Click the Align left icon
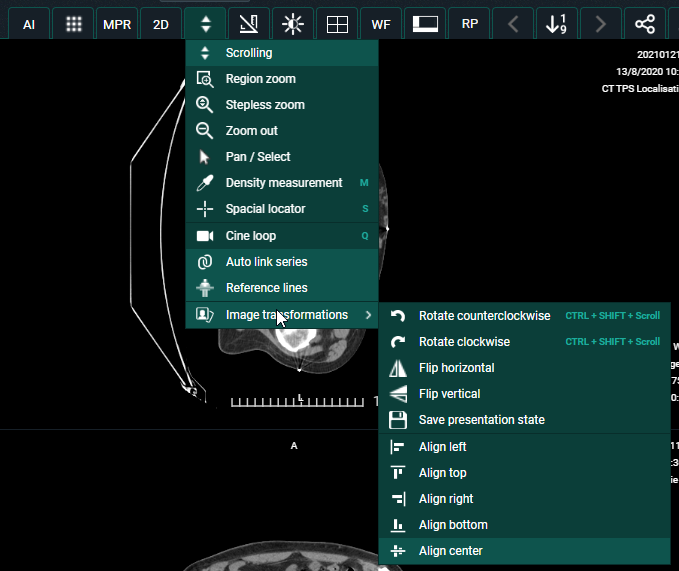679x571 pixels. (x=397, y=447)
